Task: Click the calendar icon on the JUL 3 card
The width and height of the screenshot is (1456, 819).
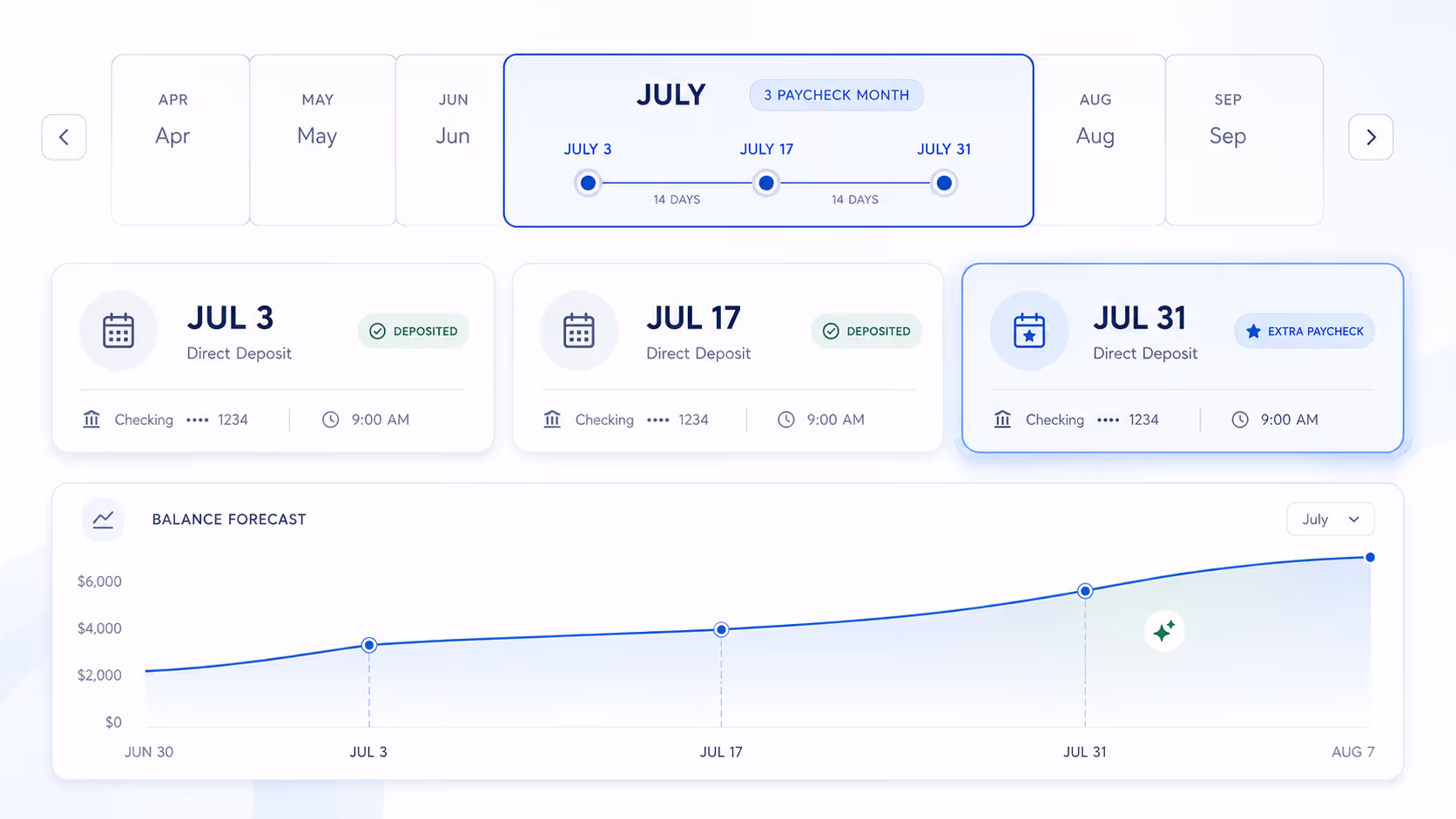Action: (x=118, y=331)
